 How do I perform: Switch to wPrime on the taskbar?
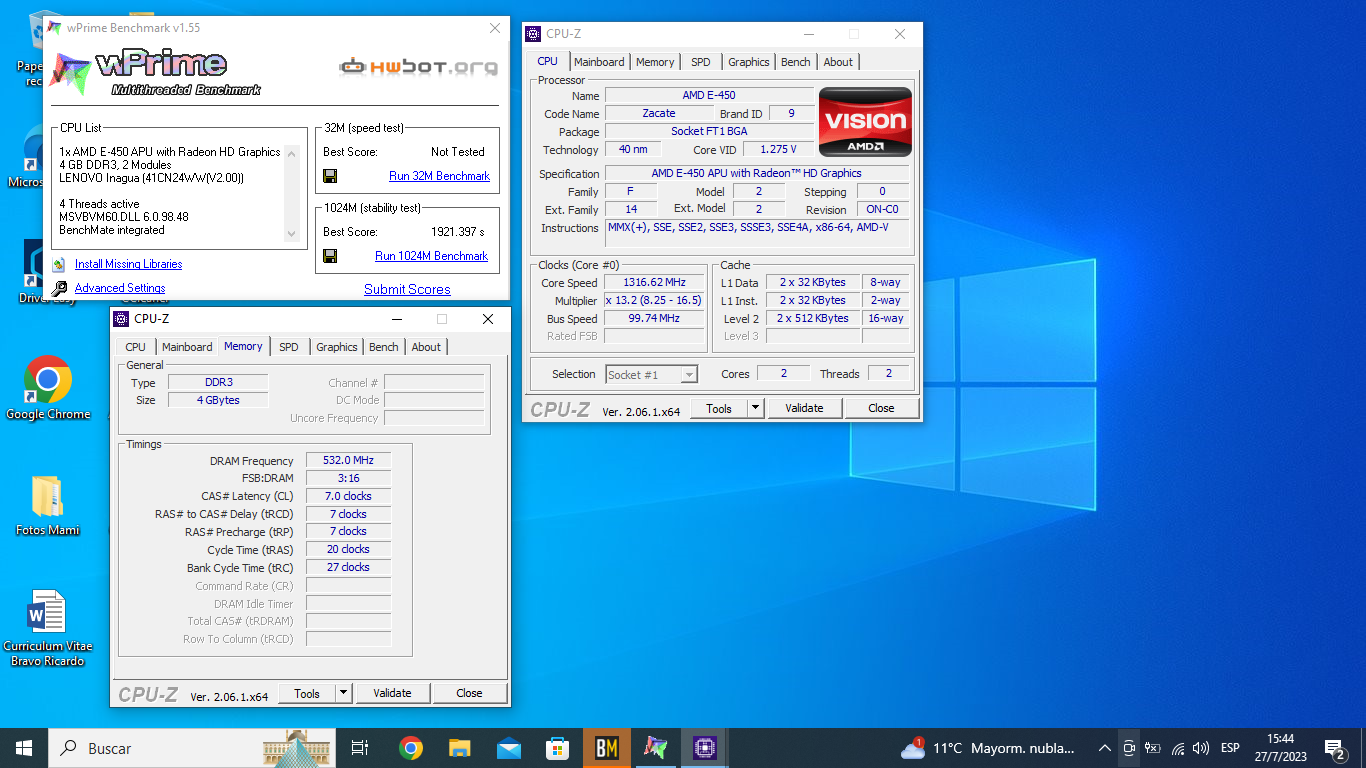coord(656,748)
